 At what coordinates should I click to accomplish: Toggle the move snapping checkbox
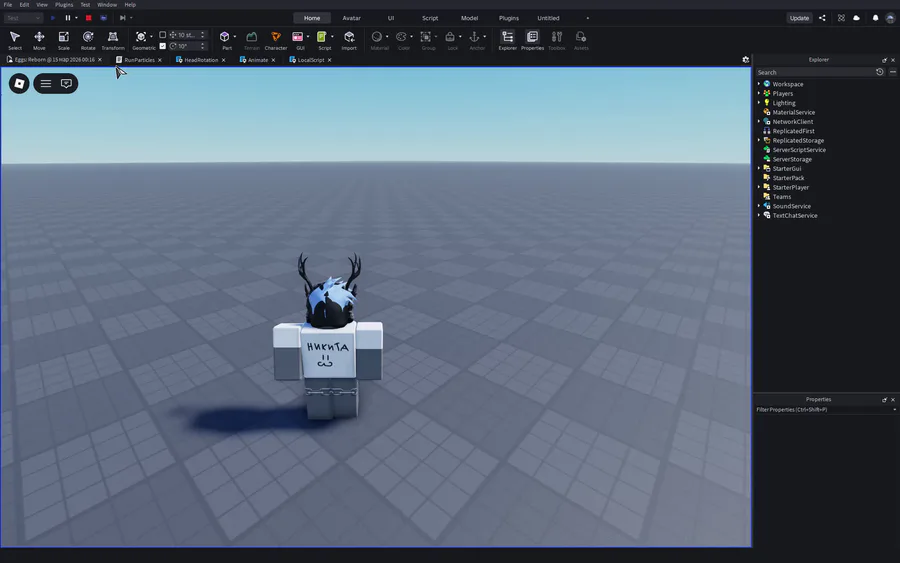click(162, 35)
